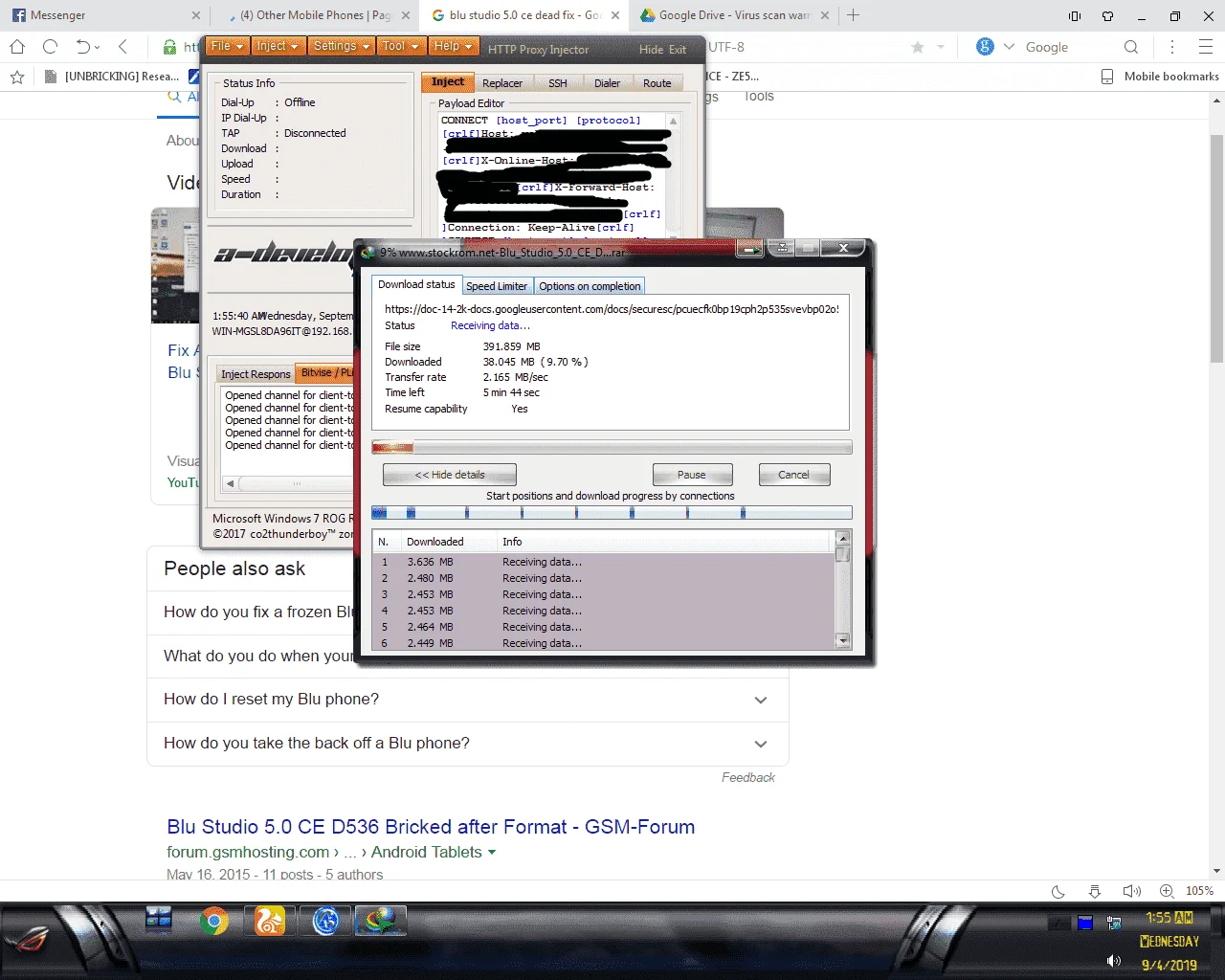The image size is (1225, 980).
Task: Click the Google search engine icon
Action: coord(985,47)
